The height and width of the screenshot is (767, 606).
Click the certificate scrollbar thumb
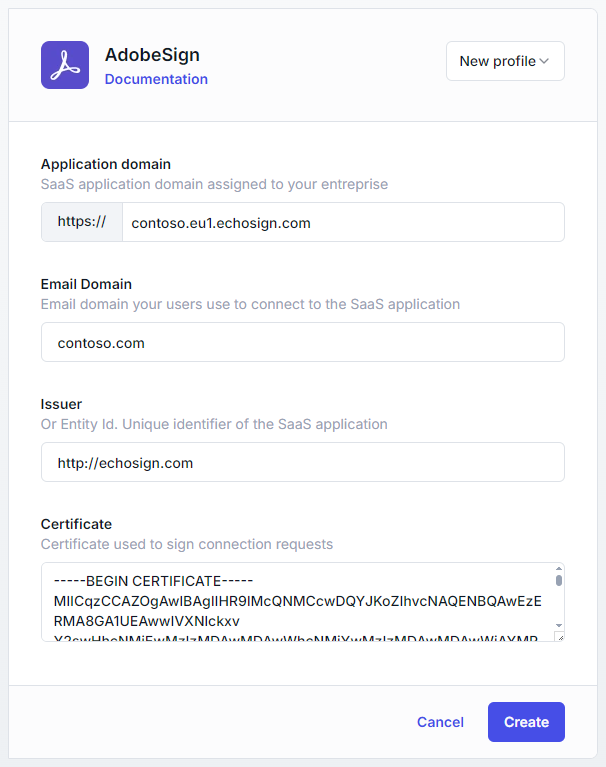click(x=558, y=580)
